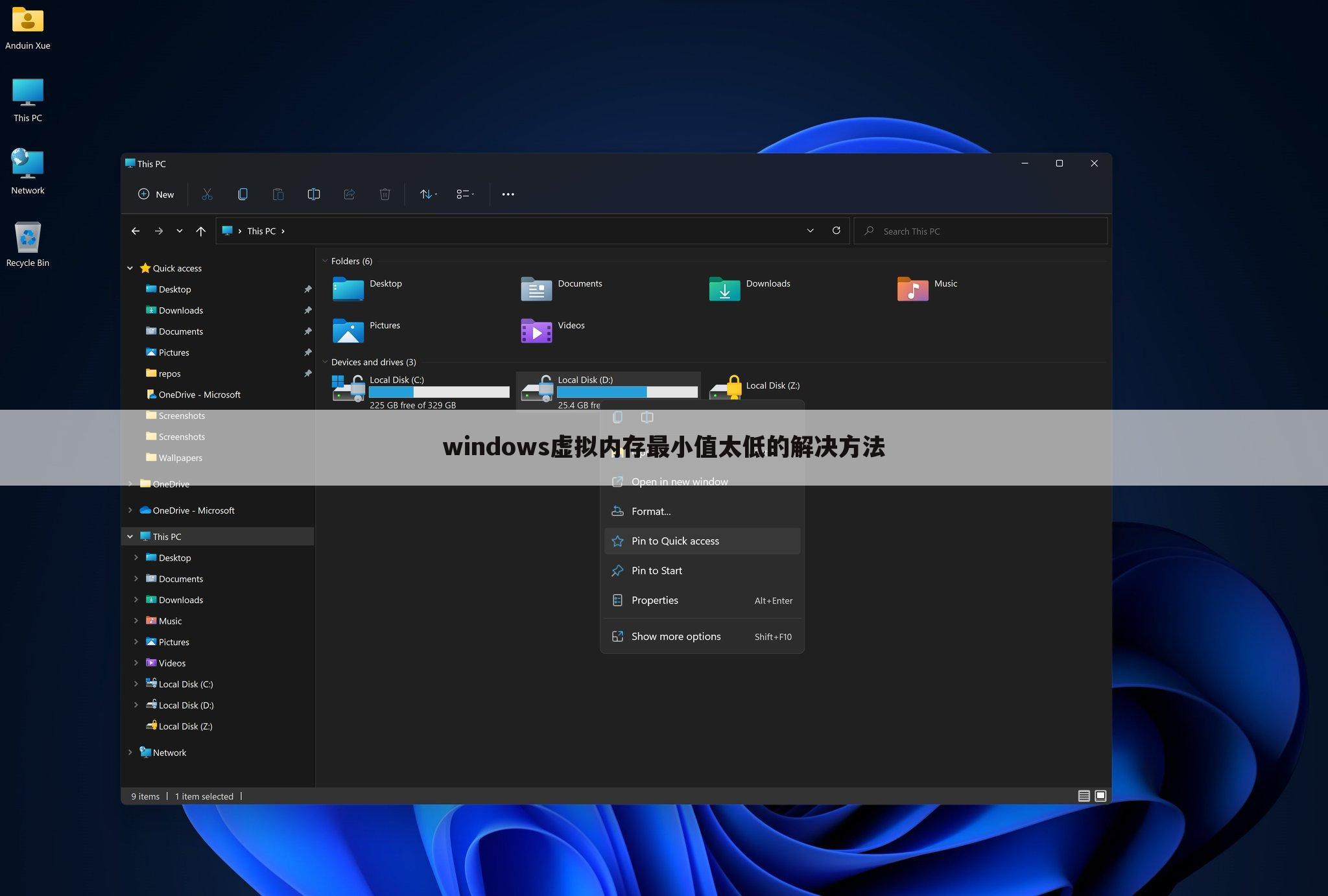Click Rename icon in context menu

click(x=647, y=417)
